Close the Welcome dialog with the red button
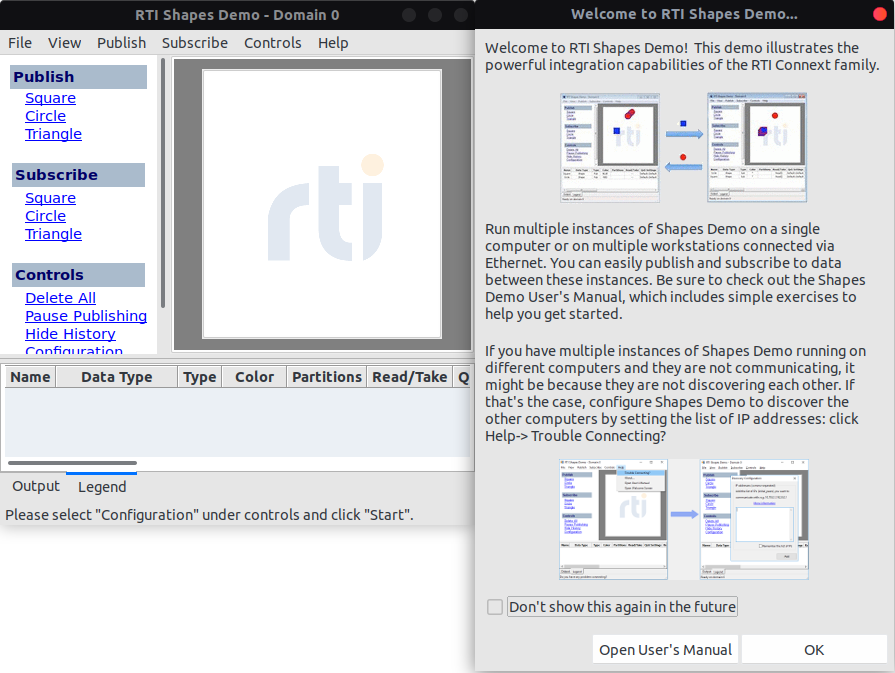The width and height of the screenshot is (895, 673). point(880,14)
